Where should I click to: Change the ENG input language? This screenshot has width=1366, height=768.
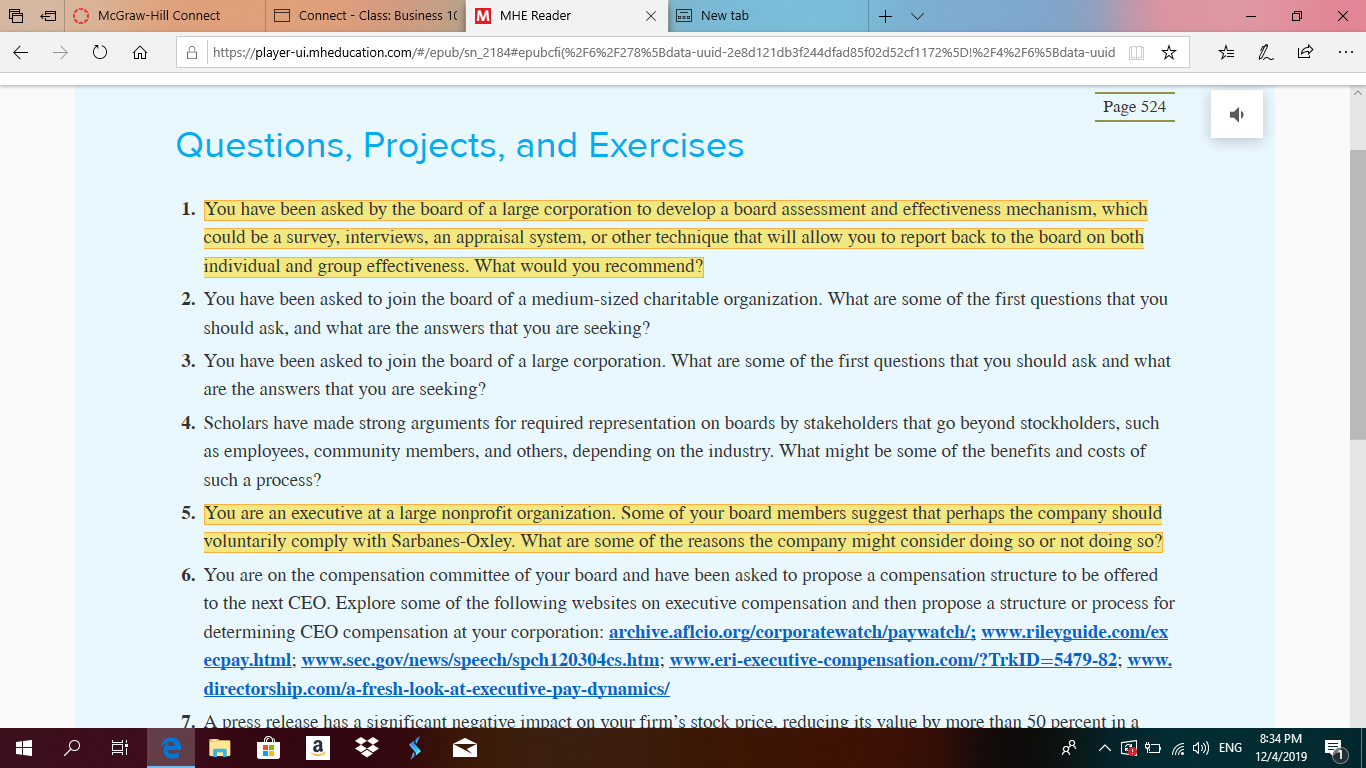1230,748
